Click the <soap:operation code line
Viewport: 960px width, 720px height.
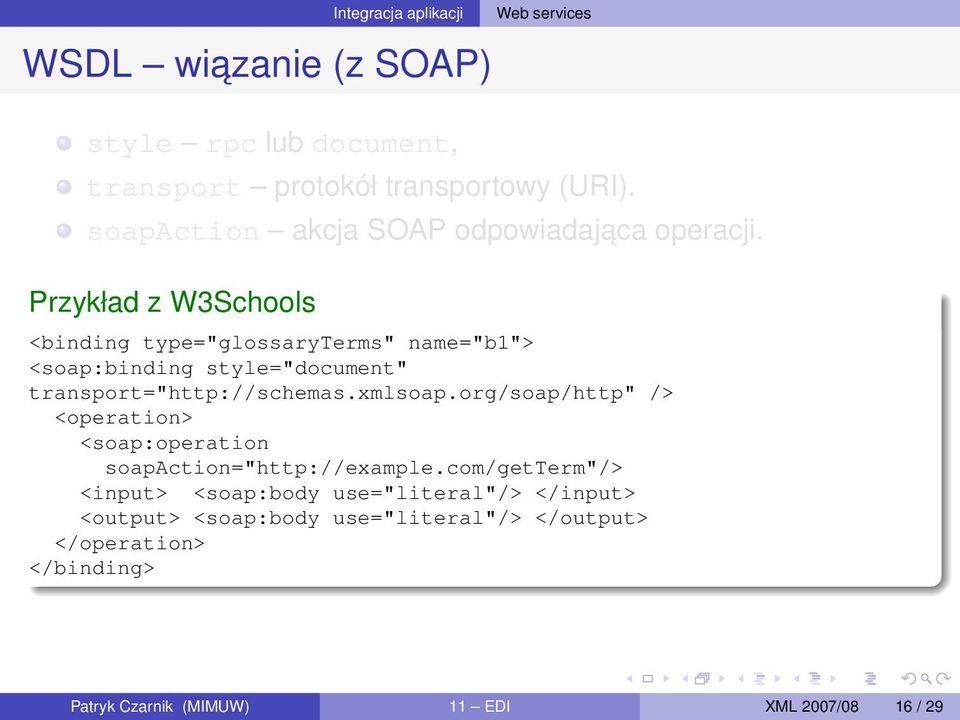tap(174, 443)
